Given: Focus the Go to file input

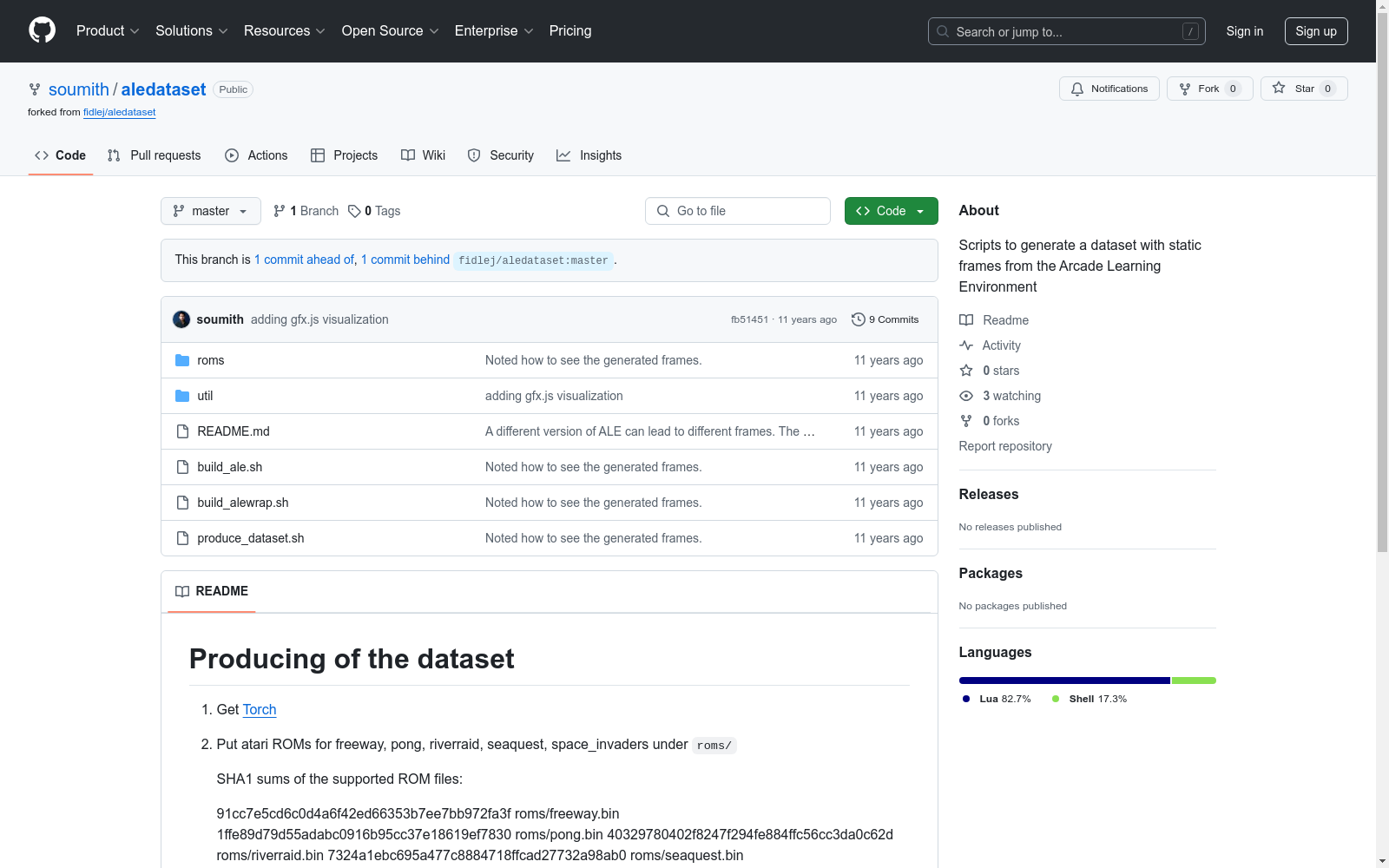Looking at the screenshot, I should 738,211.
